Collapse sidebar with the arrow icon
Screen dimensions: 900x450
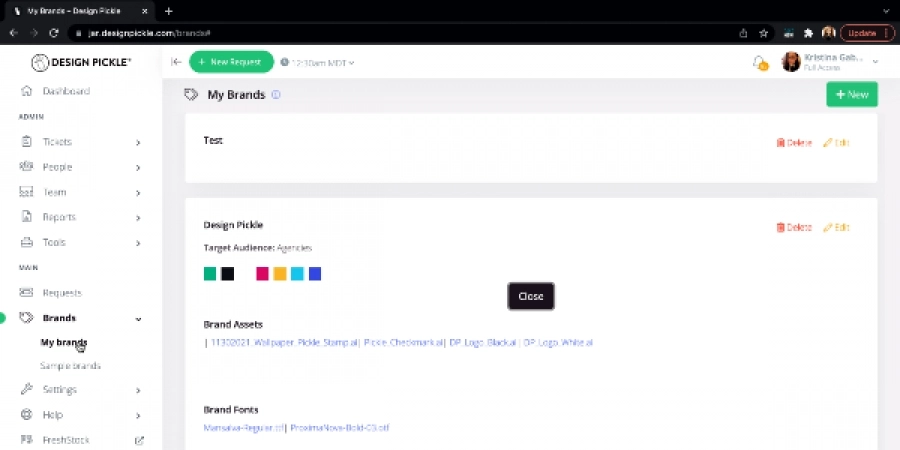[x=176, y=62]
